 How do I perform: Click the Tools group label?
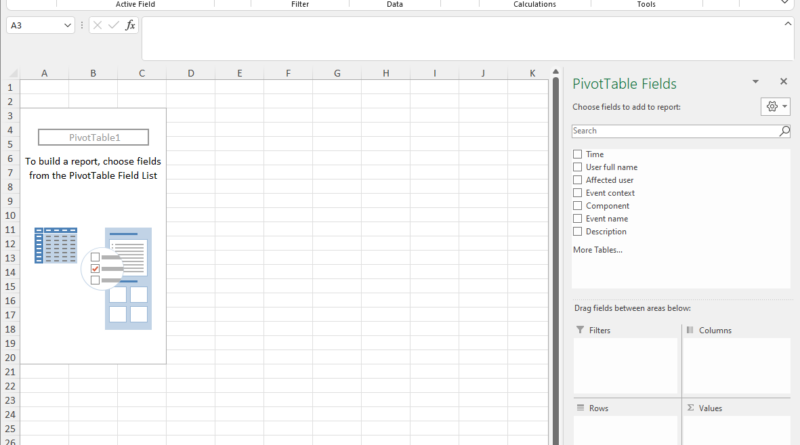tap(646, 4)
